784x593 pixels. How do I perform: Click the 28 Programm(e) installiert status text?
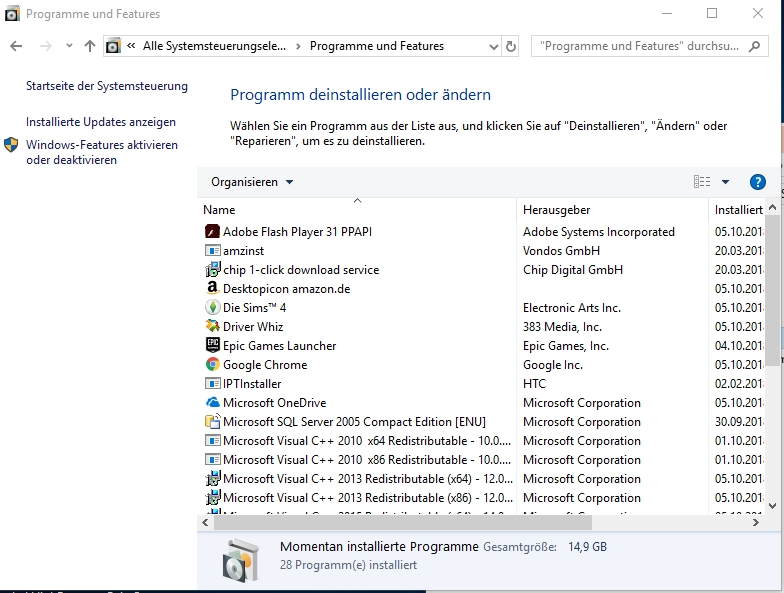click(x=348, y=565)
